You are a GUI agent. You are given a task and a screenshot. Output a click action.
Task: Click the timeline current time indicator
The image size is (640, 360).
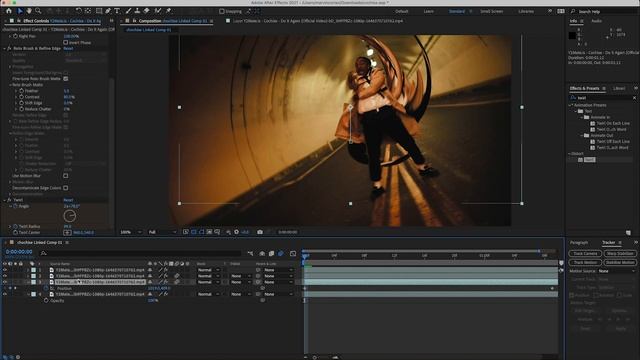tap(305, 256)
